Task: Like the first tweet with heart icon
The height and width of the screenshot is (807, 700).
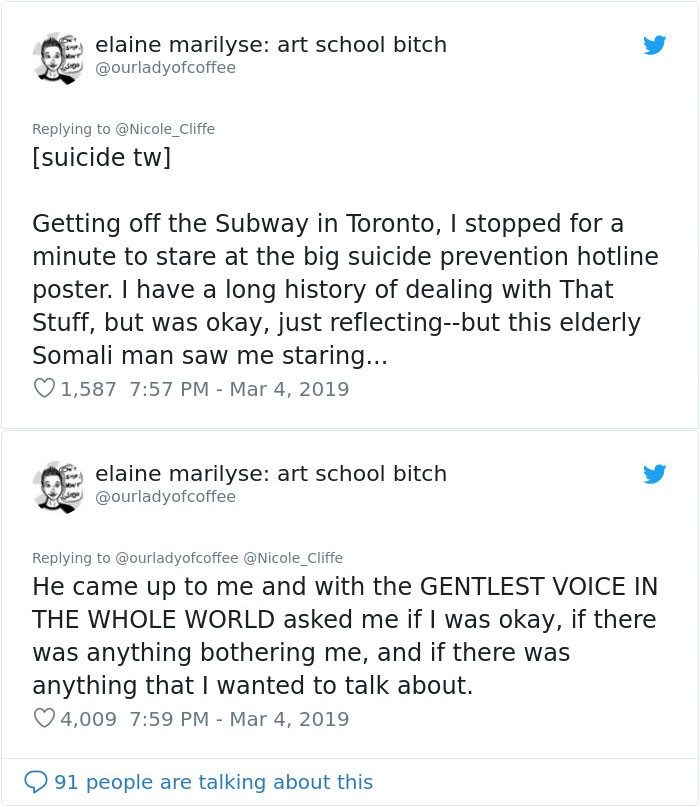Action: click(44, 389)
